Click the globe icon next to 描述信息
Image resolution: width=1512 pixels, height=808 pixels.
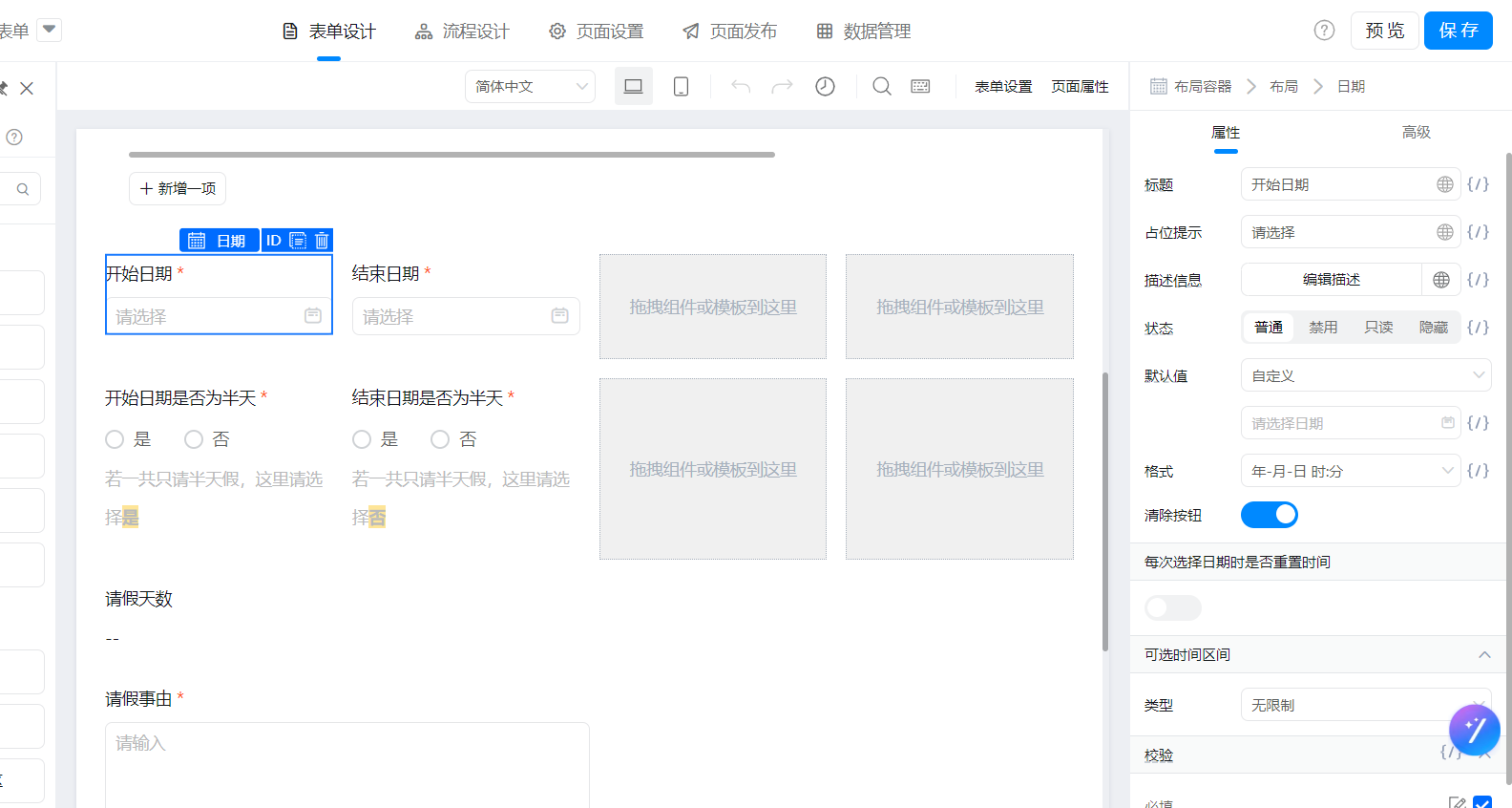click(x=1441, y=280)
